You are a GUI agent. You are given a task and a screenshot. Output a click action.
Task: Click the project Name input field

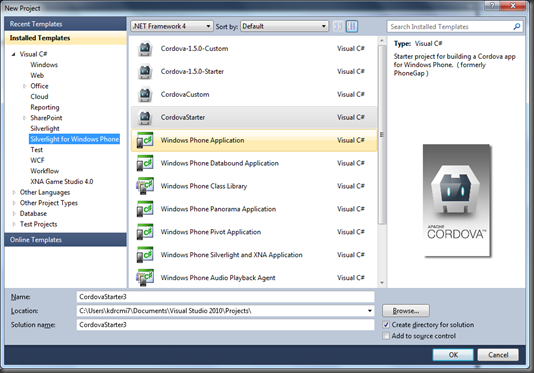point(225,297)
